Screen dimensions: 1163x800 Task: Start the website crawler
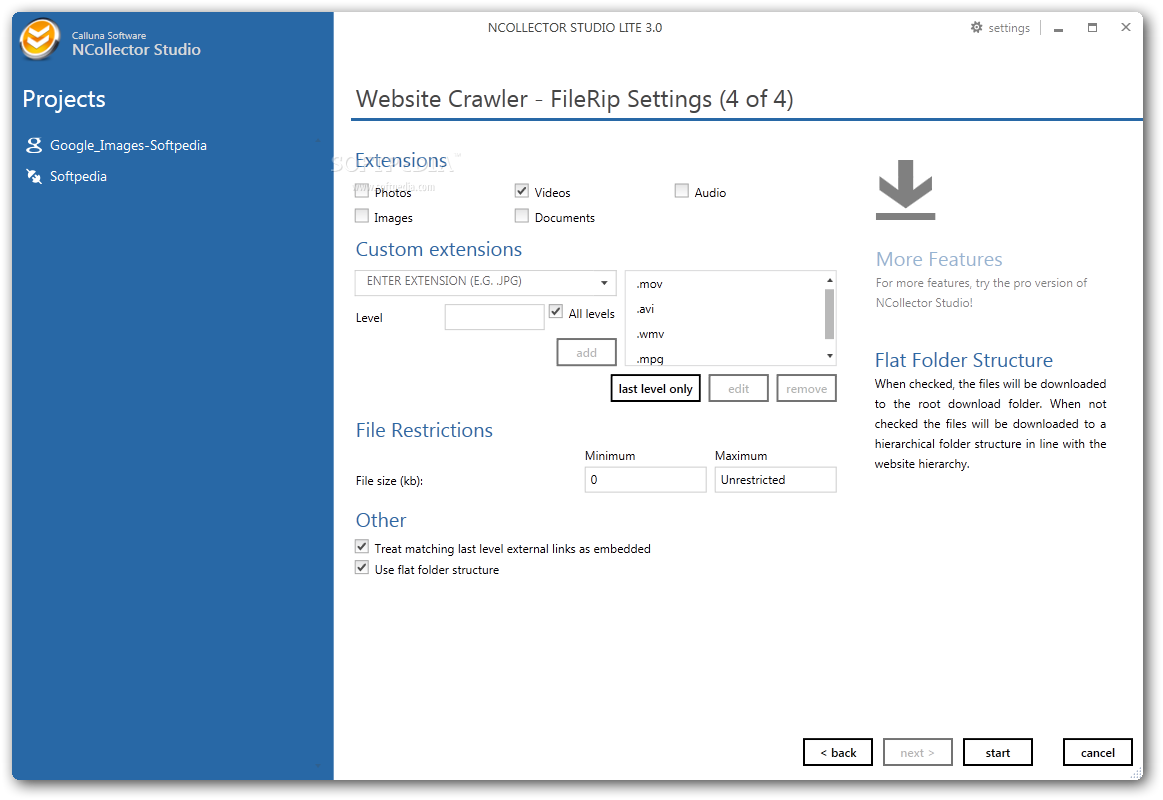coord(998,753)
